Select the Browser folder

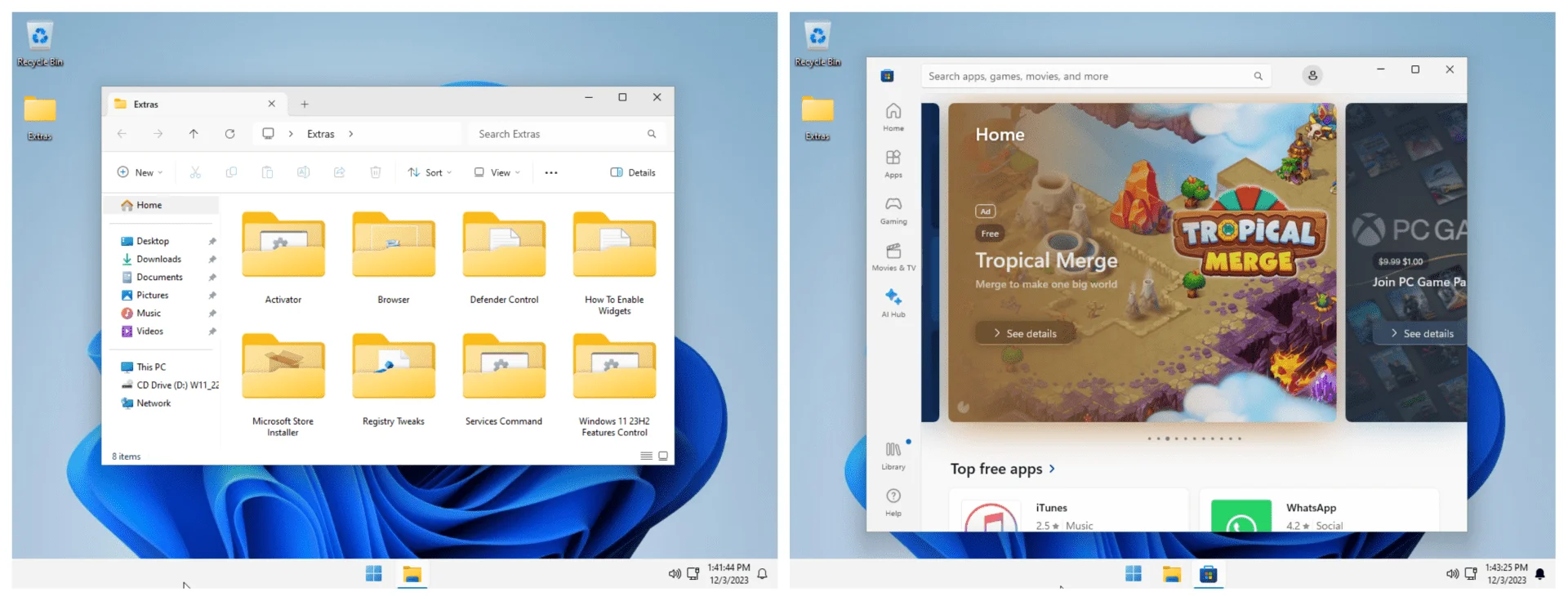coord(394,258)
